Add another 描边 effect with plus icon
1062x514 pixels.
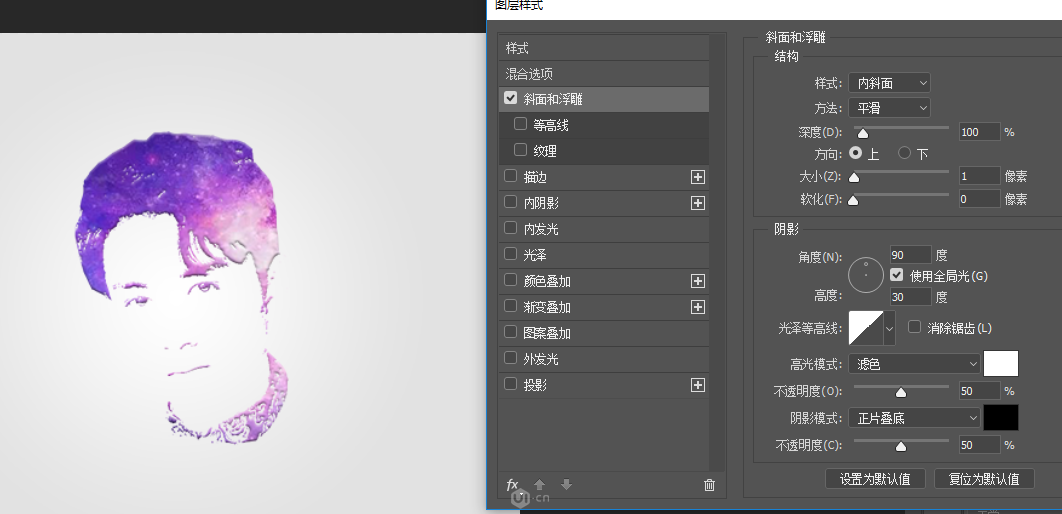[x=698, y=177]
